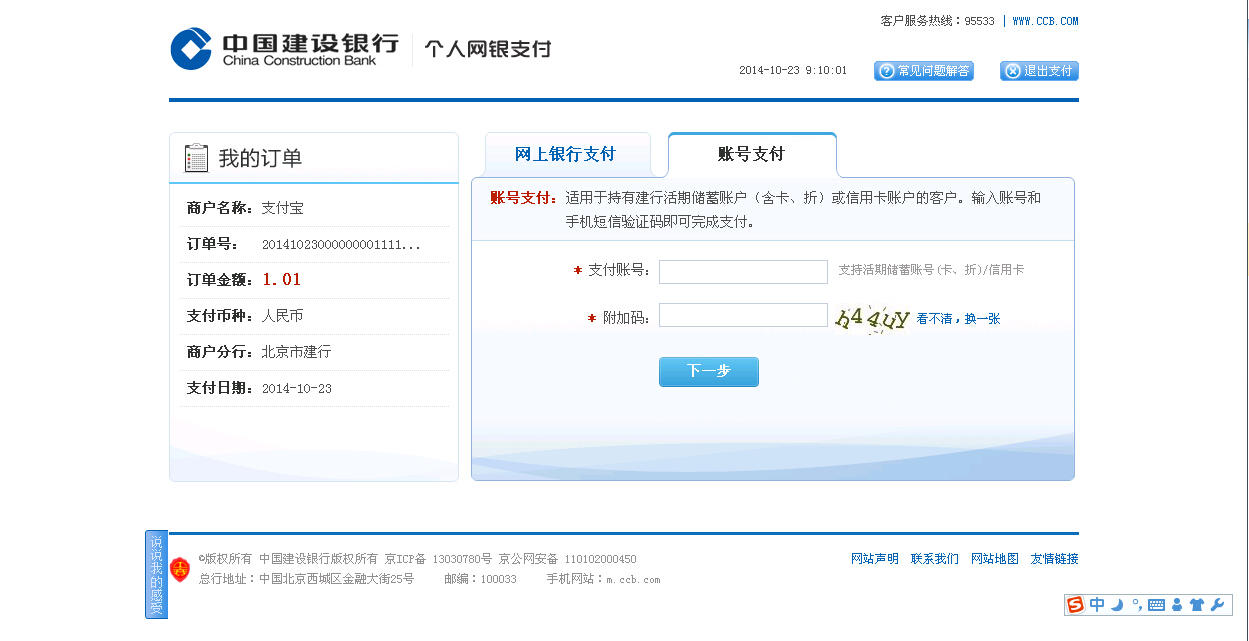Toggle full/half width moon icon
Image resolution: width=1249 pixels, height=641 pixels.
click(x=1117, y=605)
